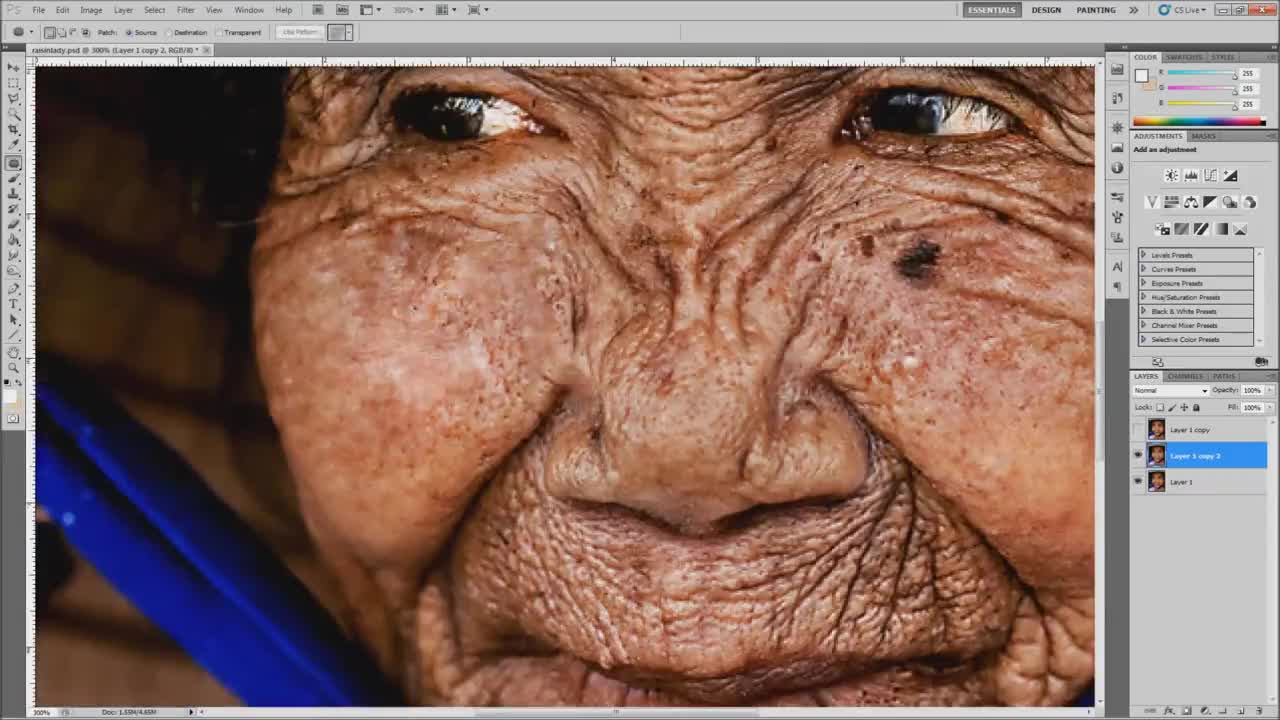
Task: Add a Selective Color adjustment
Action: point(1240,229)
